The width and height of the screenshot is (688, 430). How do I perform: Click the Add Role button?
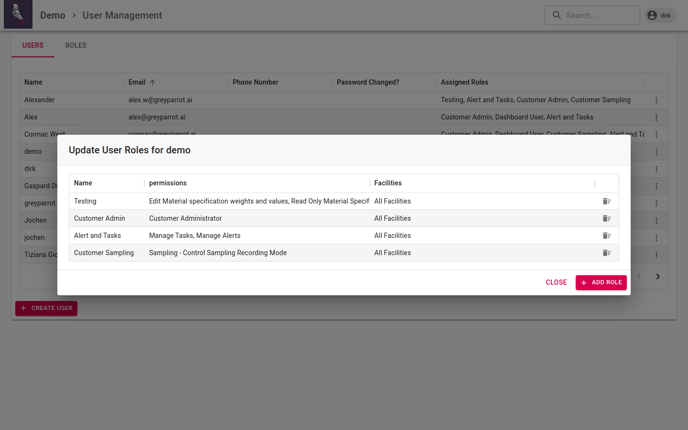(x=601, y=282)
